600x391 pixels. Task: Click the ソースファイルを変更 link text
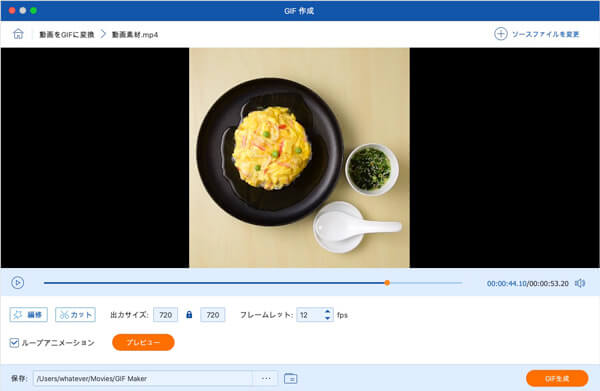click(546, 34)
